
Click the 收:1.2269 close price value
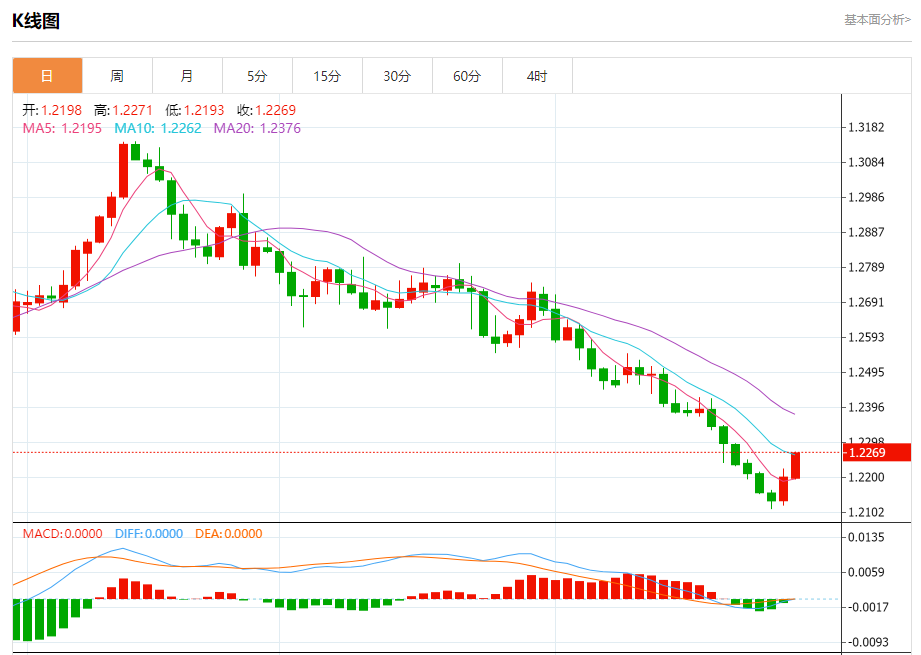(267, 110)
